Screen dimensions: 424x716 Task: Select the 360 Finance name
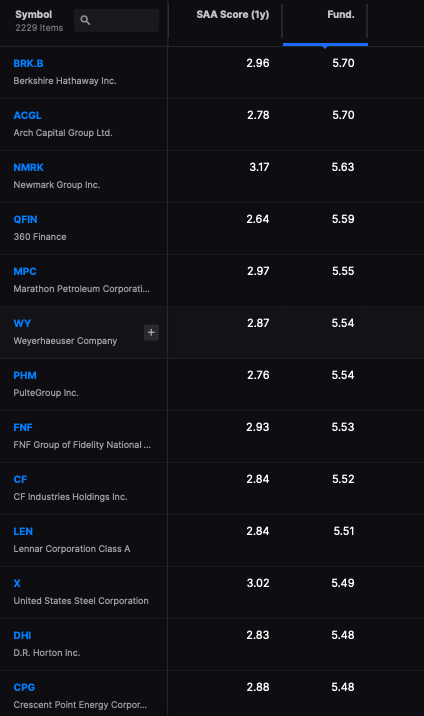40,237
